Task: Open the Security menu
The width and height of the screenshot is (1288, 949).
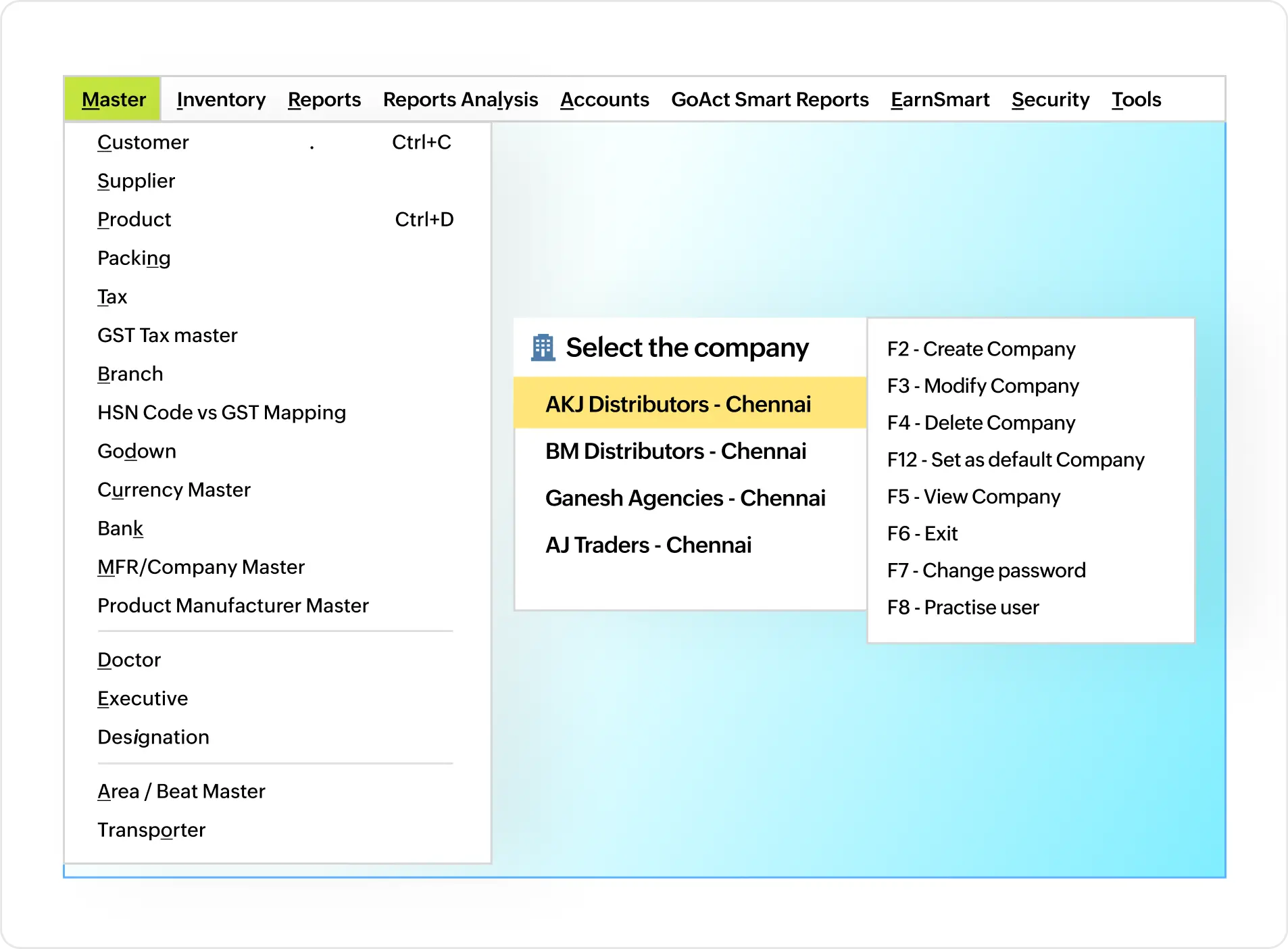Action: point(1050,99)
